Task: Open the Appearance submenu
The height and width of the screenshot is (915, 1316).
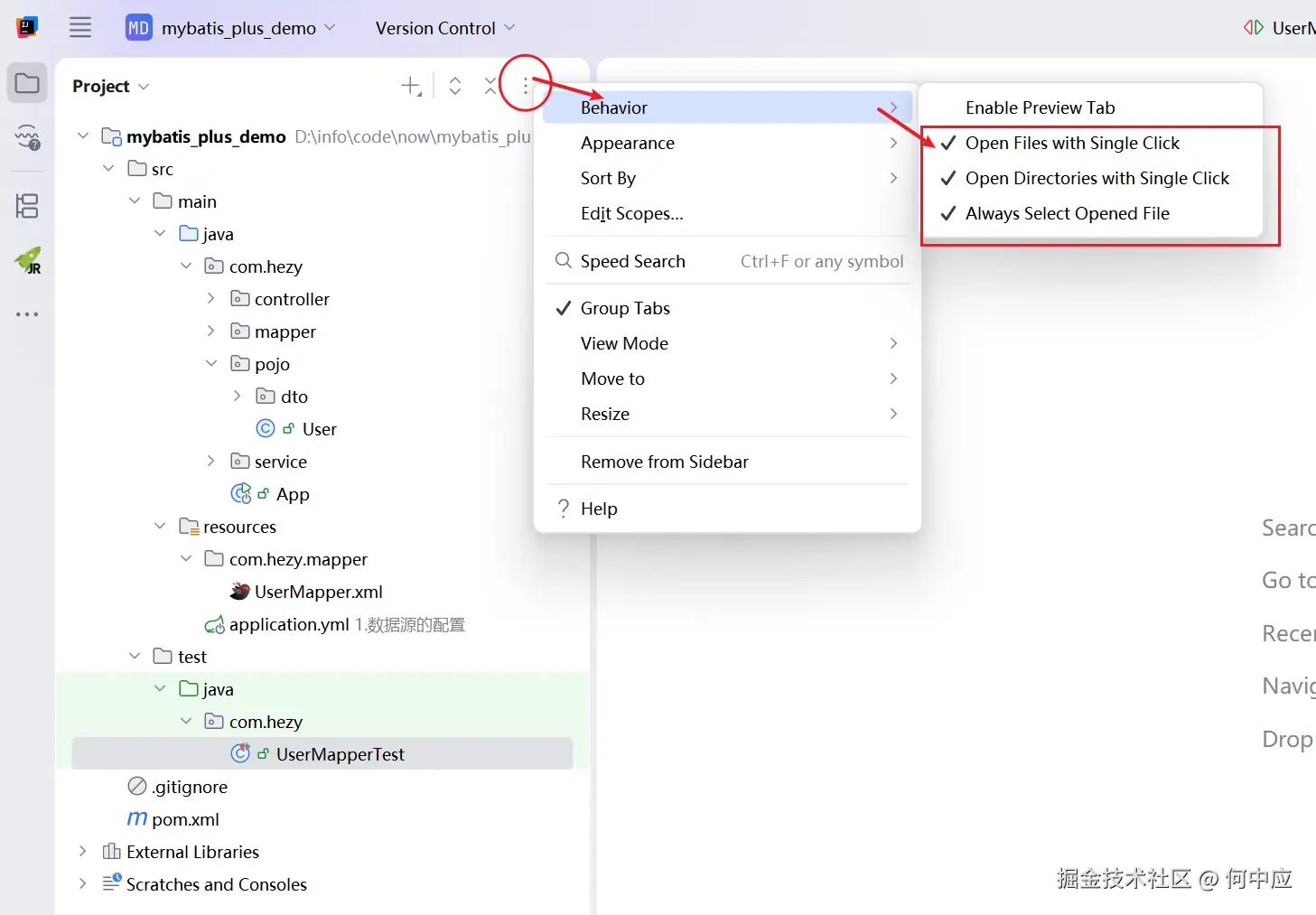Action: [x=728, y=143]
